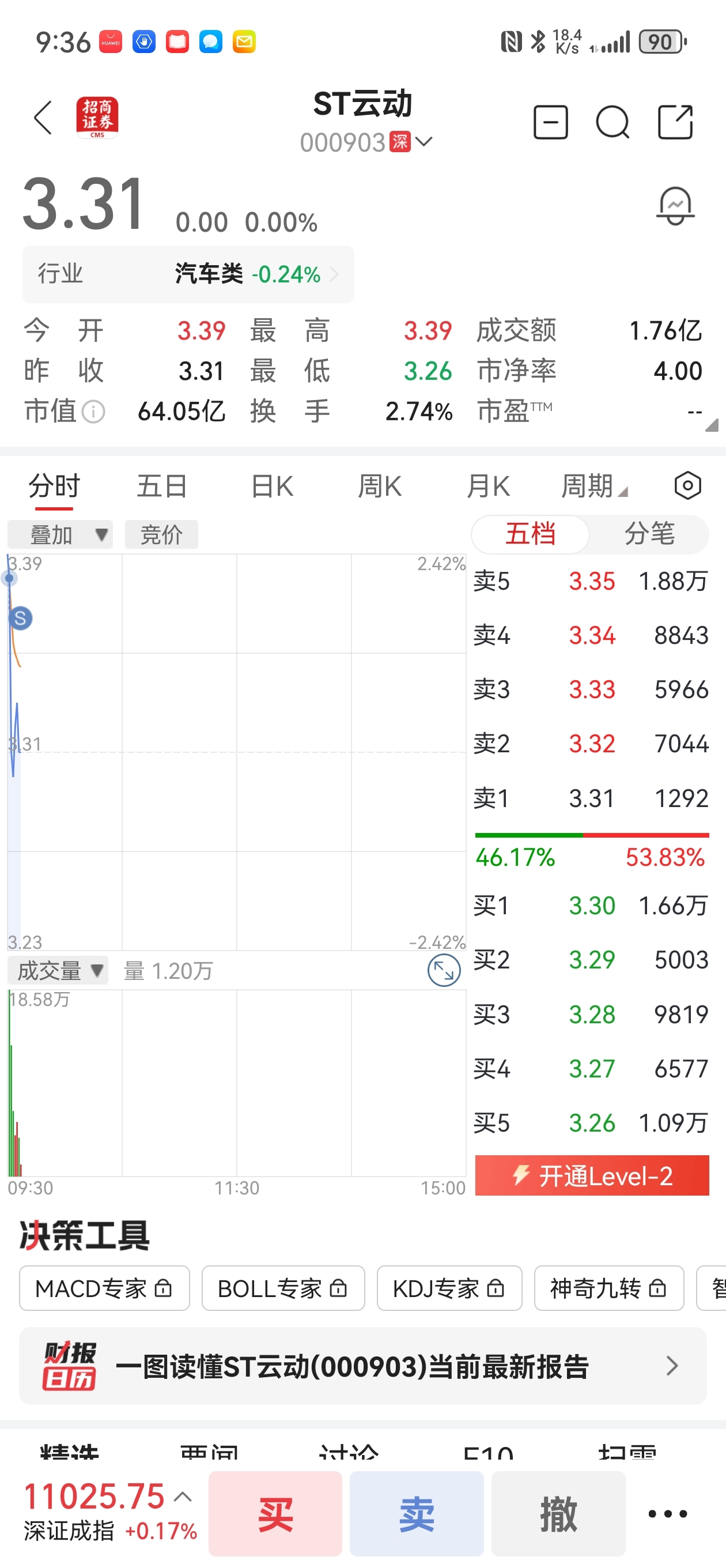Tap the expand-chart fullscreen icon
This screenshot has height=1568, width=726.
[x=444, y=970]
